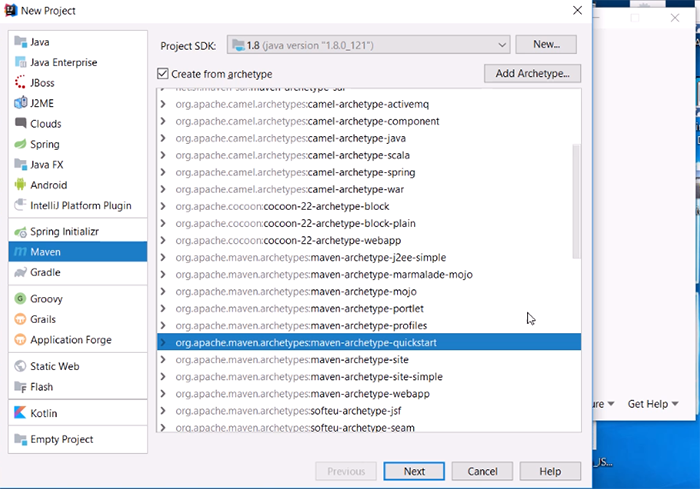Expand camel-archetype-java entry
The width and height of the screenshot is (700, 489).
(163, 138)
